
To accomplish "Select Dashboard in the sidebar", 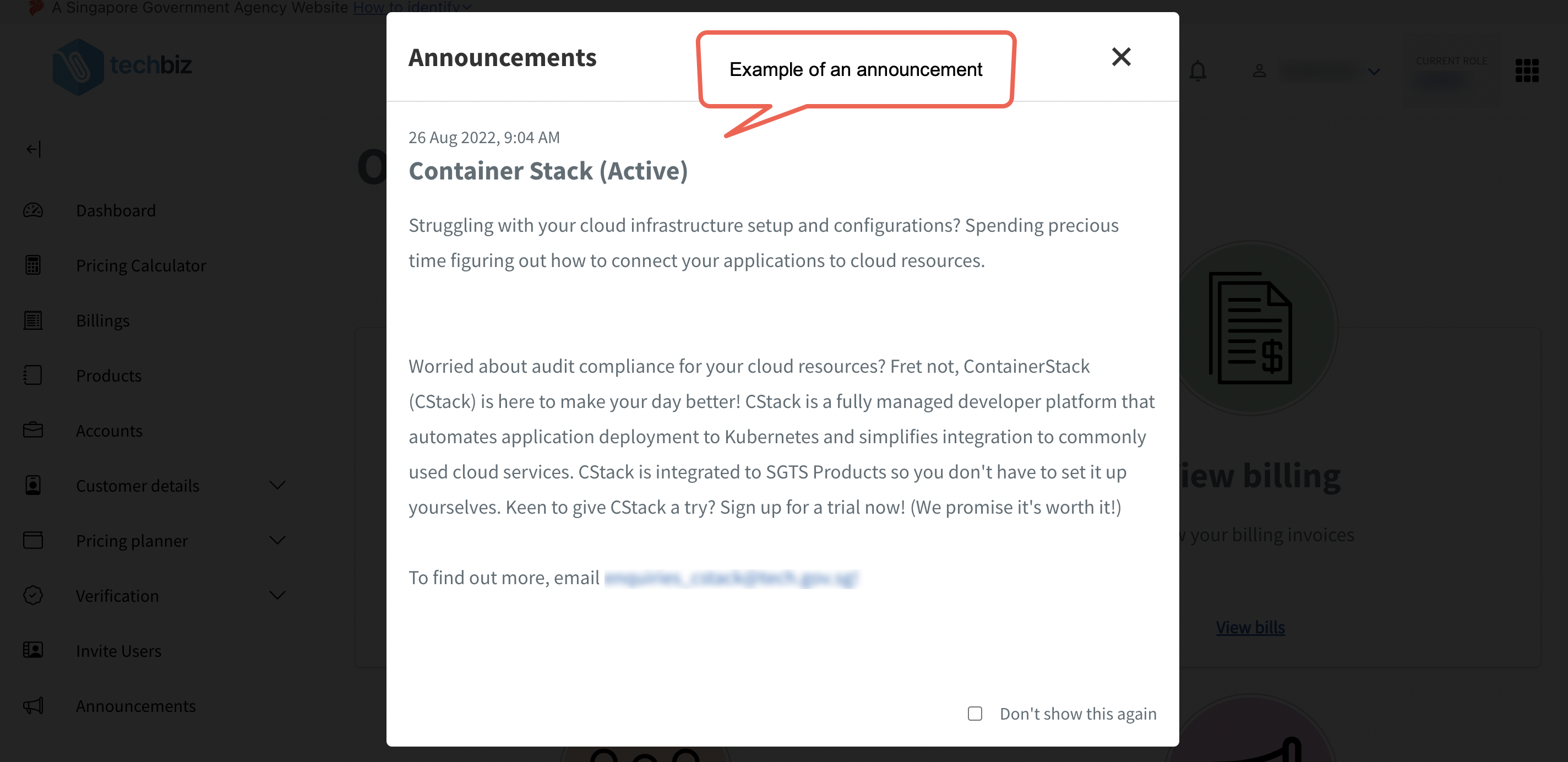I will [116, 210].
